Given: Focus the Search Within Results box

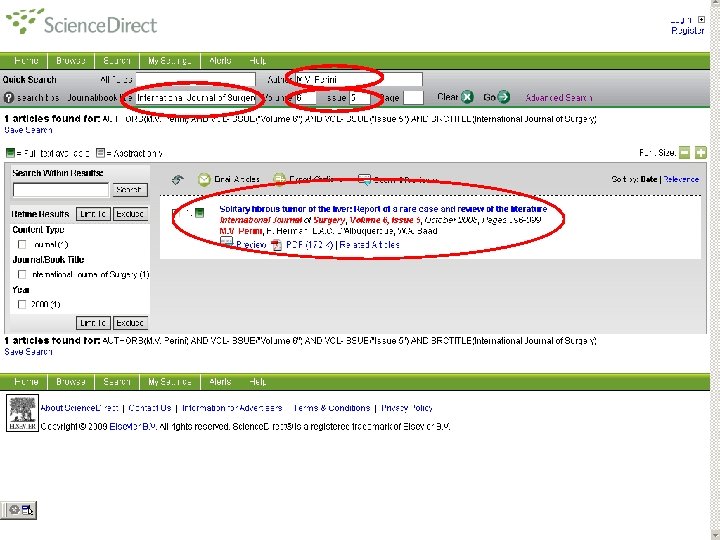Looking at the screenshot, I should click(61, 190).
